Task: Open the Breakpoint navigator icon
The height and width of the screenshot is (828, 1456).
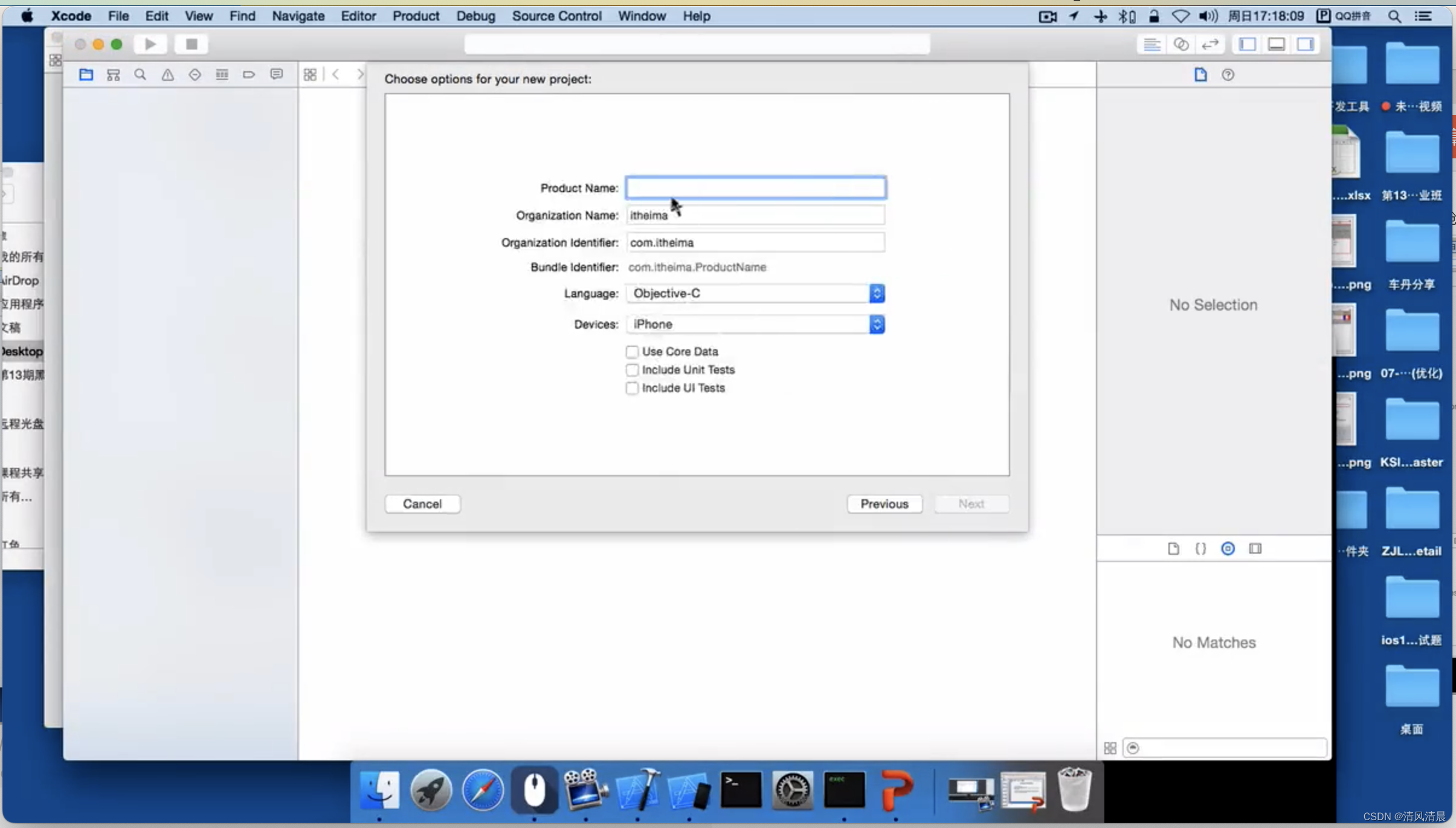Action: pos(249,74)
